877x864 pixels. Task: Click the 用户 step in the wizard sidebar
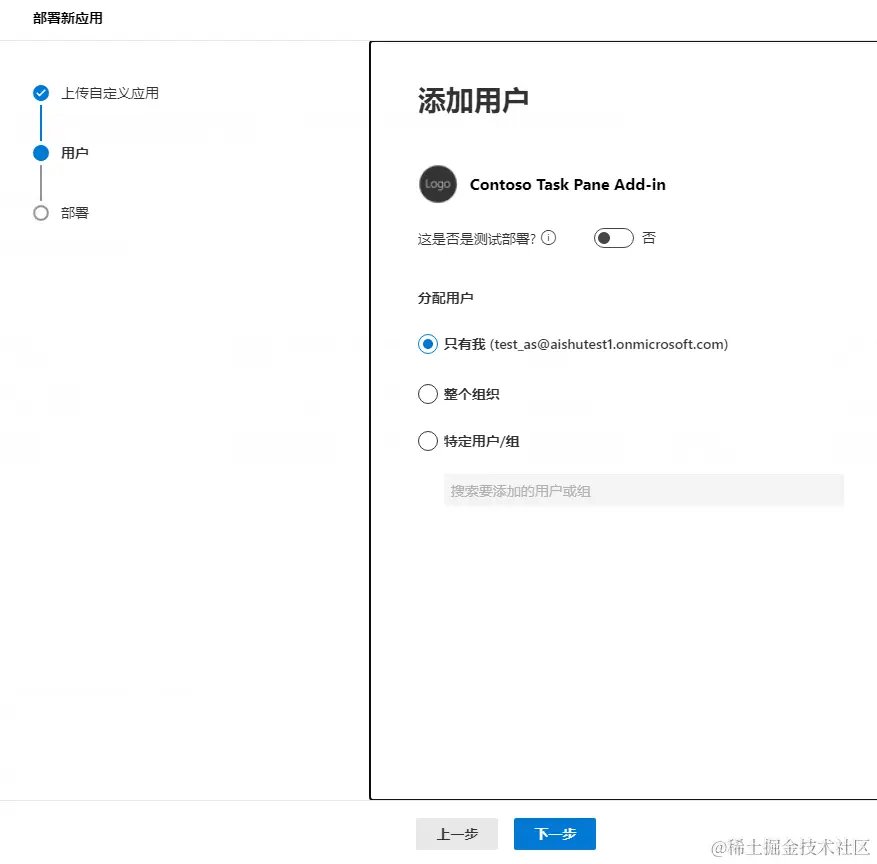click(76, 153)
